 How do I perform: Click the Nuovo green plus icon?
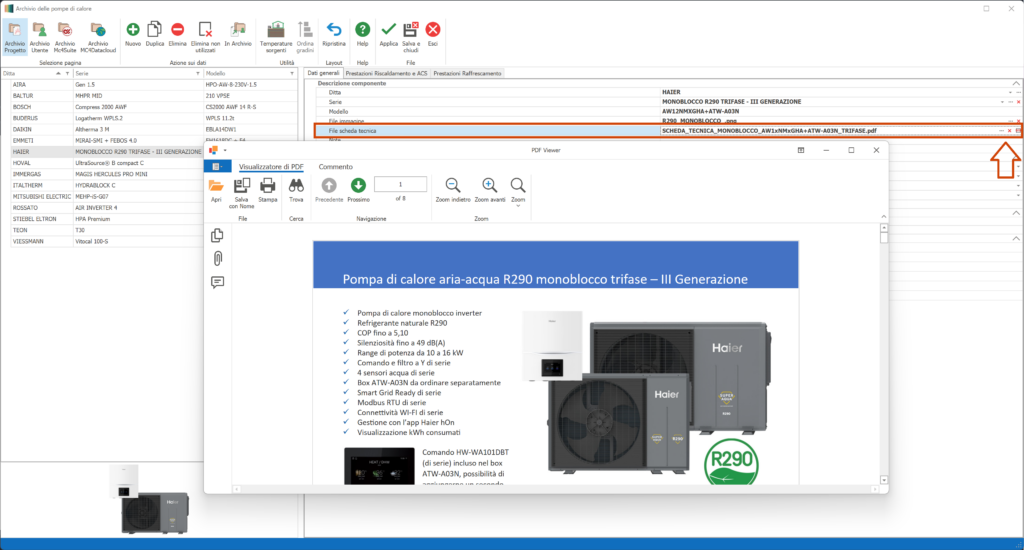pyautogui.click(x=133, y=31)
